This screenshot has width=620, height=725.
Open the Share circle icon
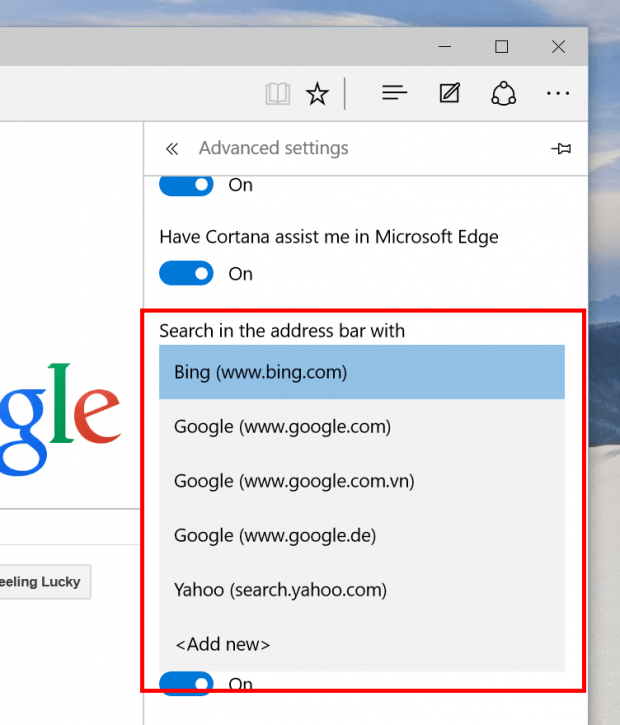(503, 93)
